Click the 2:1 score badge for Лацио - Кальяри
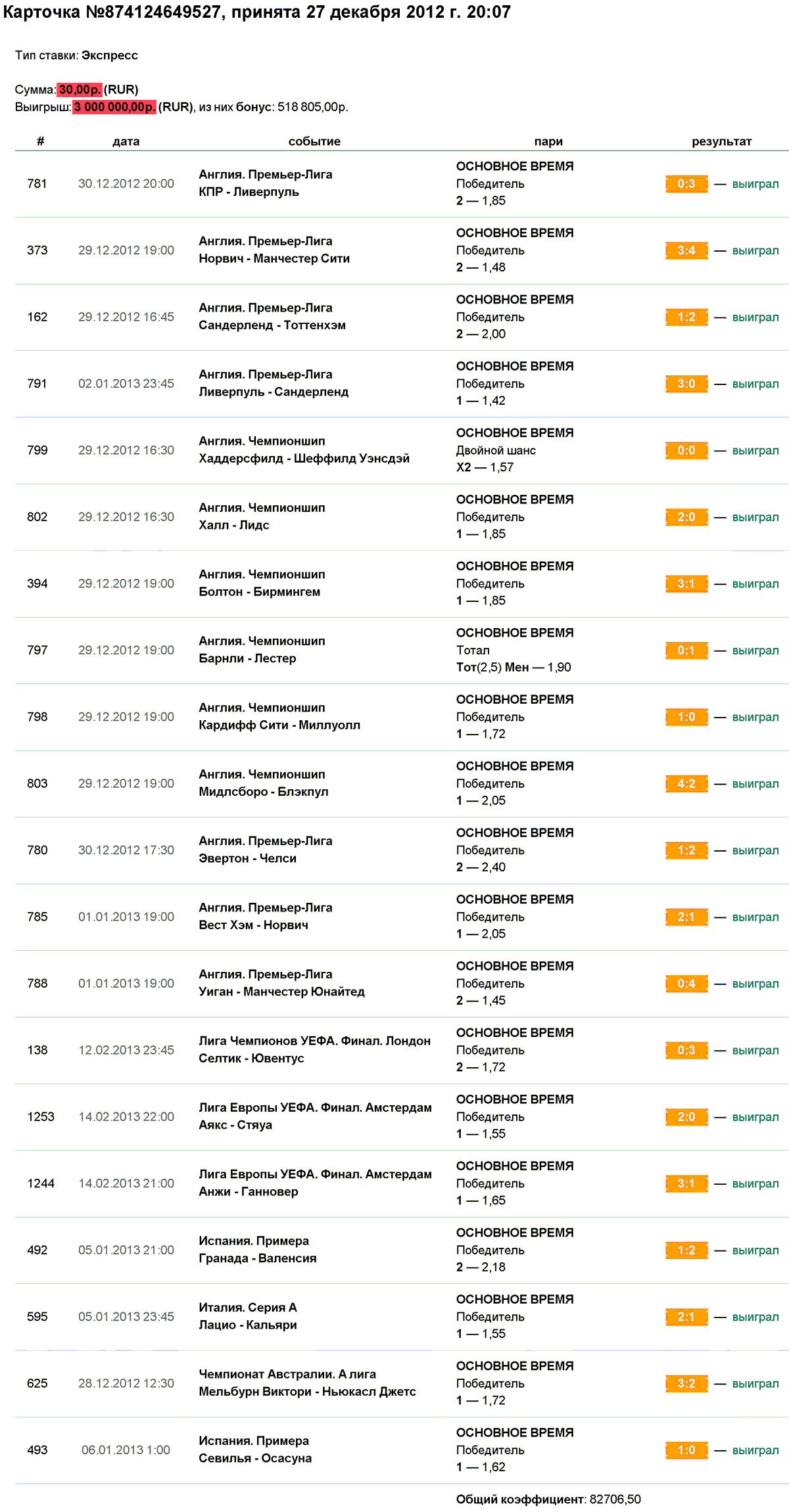 pyautogui.click(x=686, y=1317)
